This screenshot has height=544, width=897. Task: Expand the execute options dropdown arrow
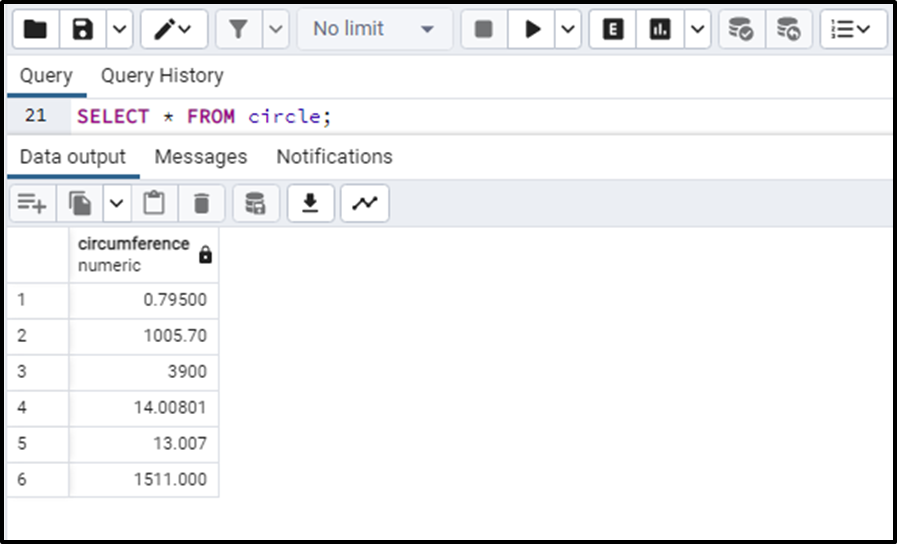[568, 29]
